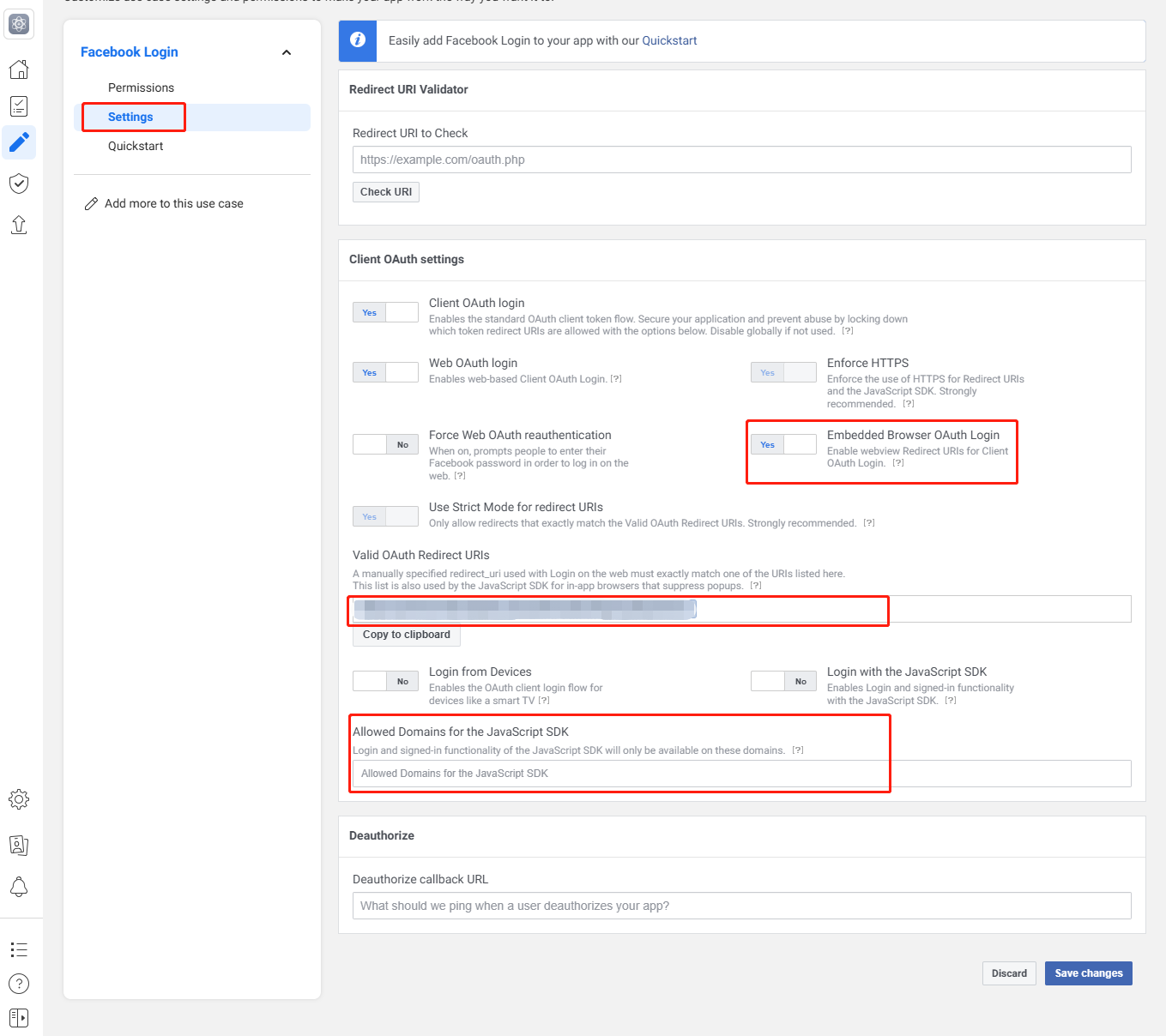This screenshot has height=1036, width=1166.
Task: Click Add more to this use case
Action: [x=174, y=204]
